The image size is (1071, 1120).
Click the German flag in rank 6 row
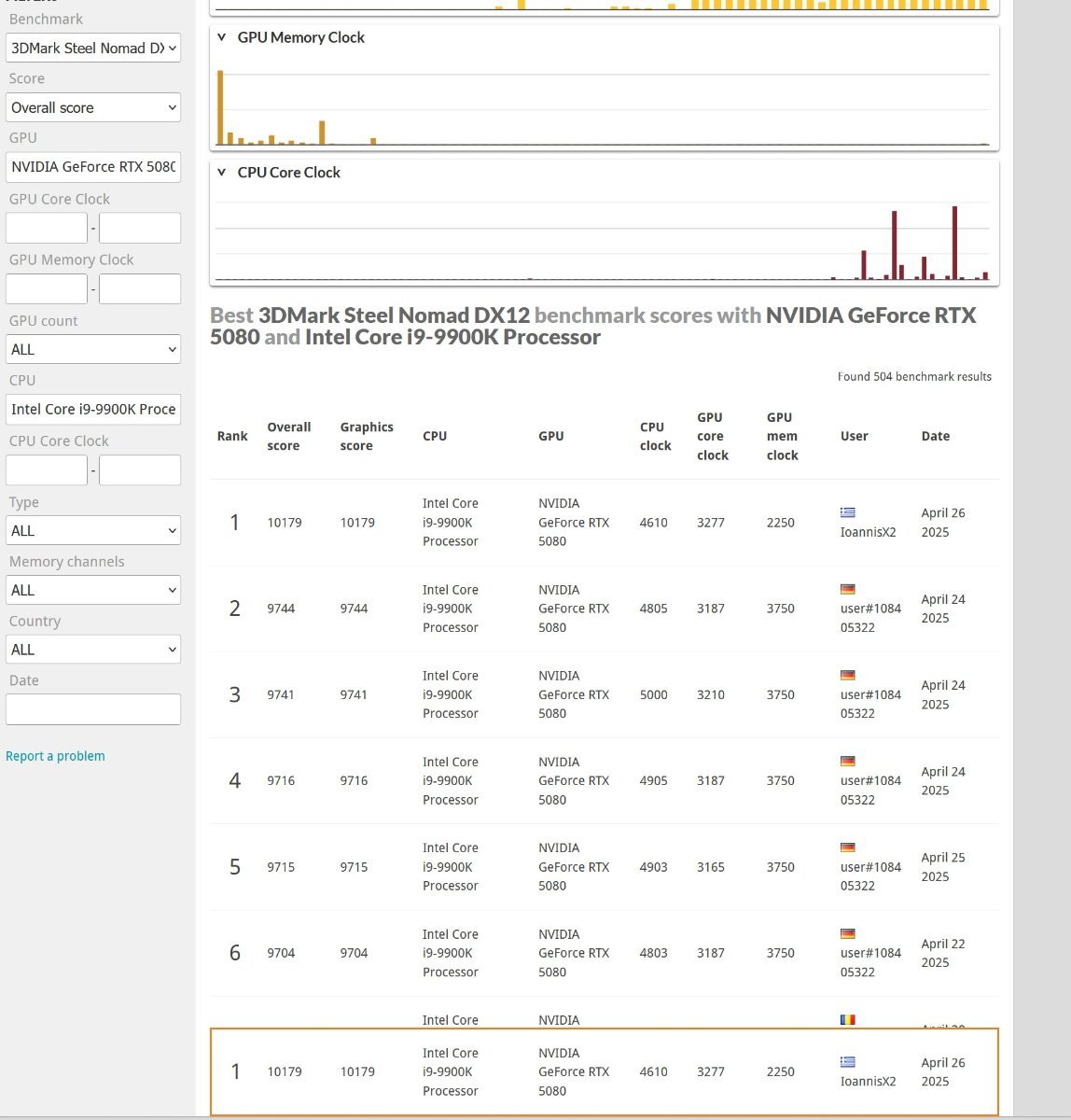click(x=847, y=933)
